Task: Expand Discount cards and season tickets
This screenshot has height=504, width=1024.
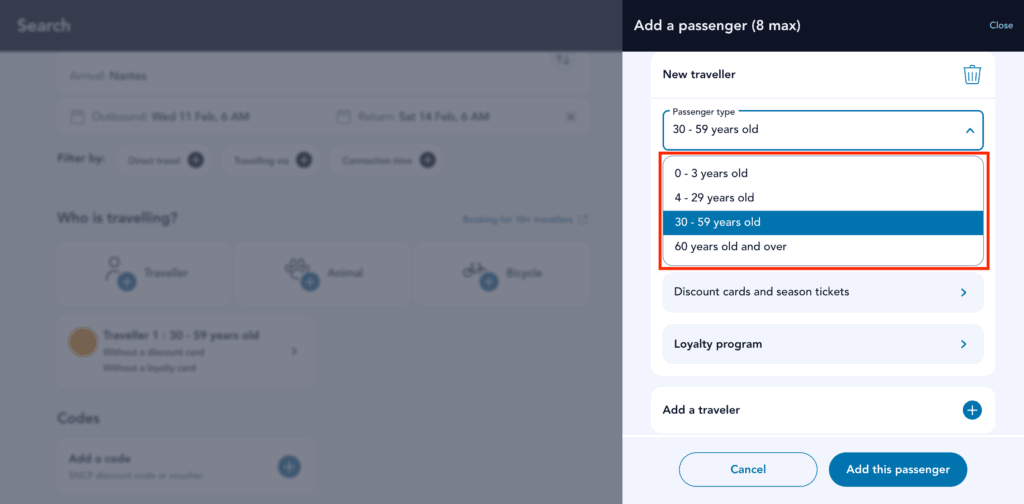Action: tap(822, 292)
